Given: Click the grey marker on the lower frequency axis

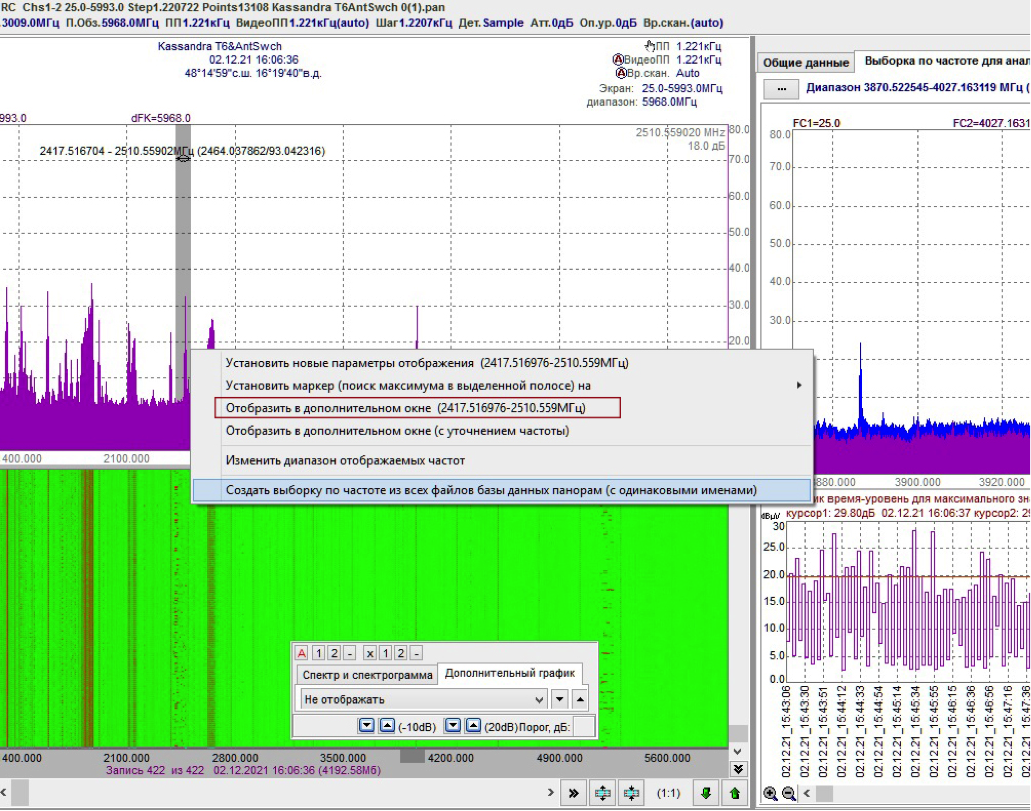Looking at the screenshot, I should click(412, 757).
